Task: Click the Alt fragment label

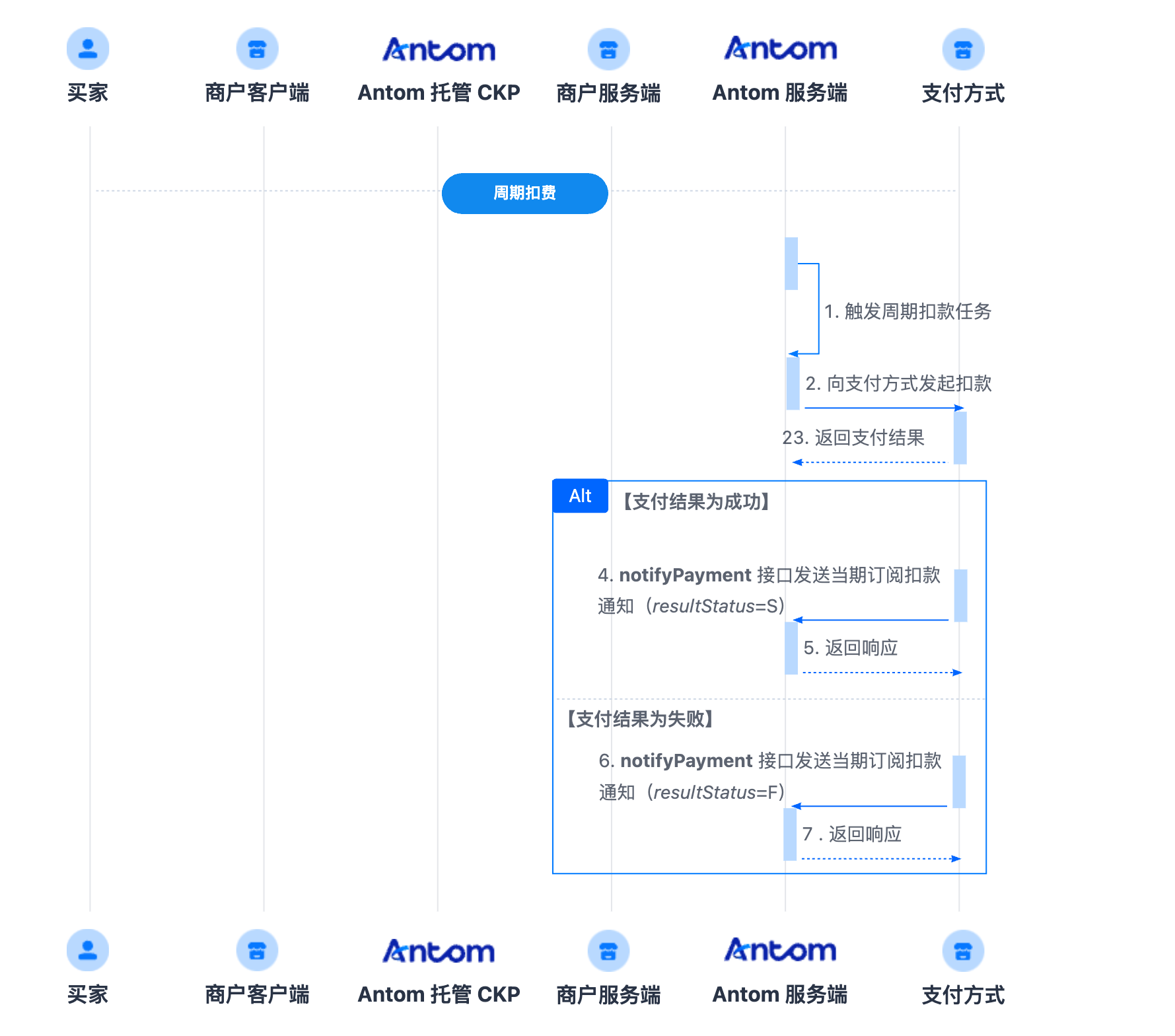Action: (581, 496)
